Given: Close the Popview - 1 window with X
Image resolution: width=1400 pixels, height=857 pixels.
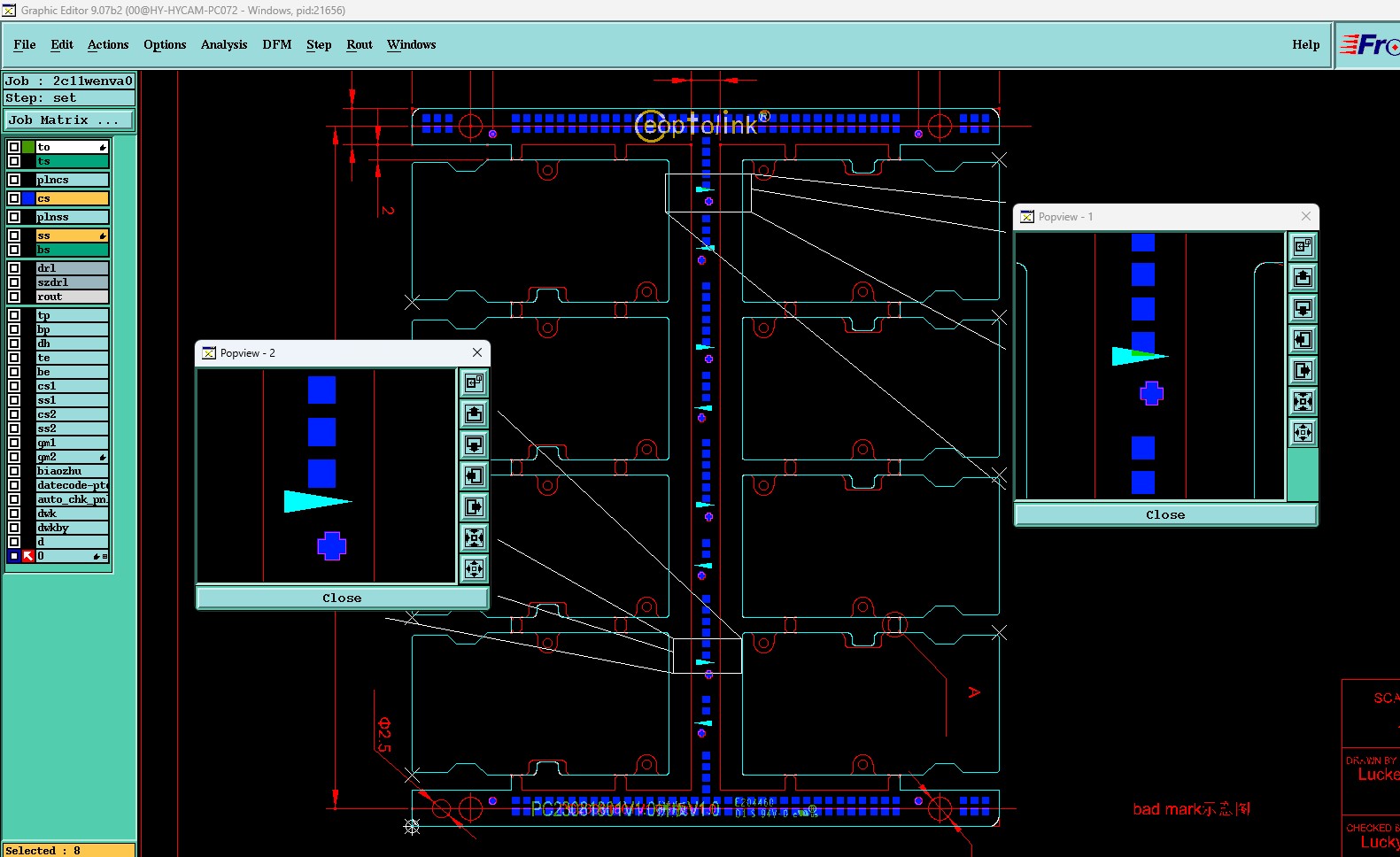Looking at the screenshot, I should pos(1306,216).
